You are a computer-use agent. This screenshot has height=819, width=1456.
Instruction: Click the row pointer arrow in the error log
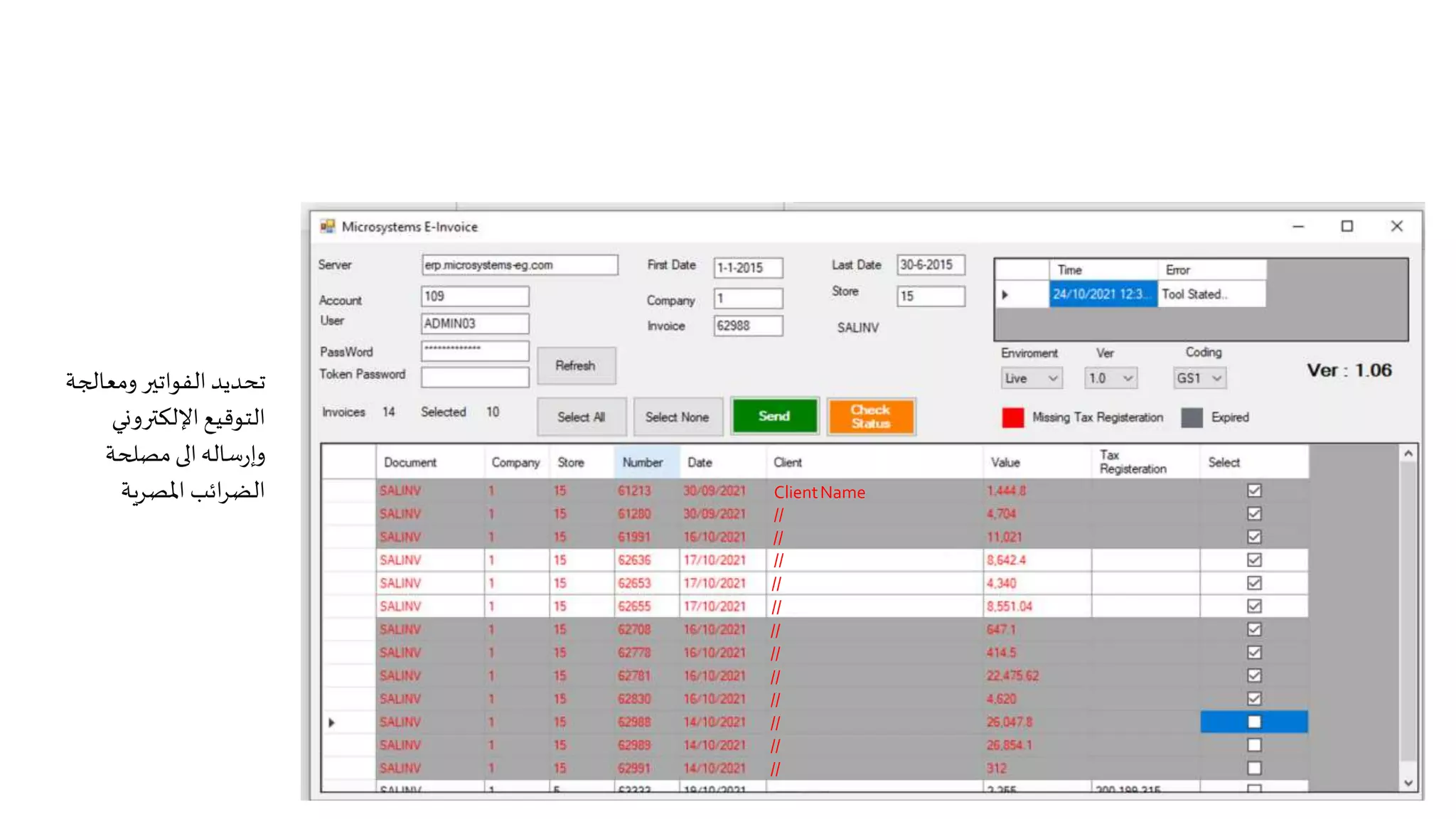coord(1005,294)
